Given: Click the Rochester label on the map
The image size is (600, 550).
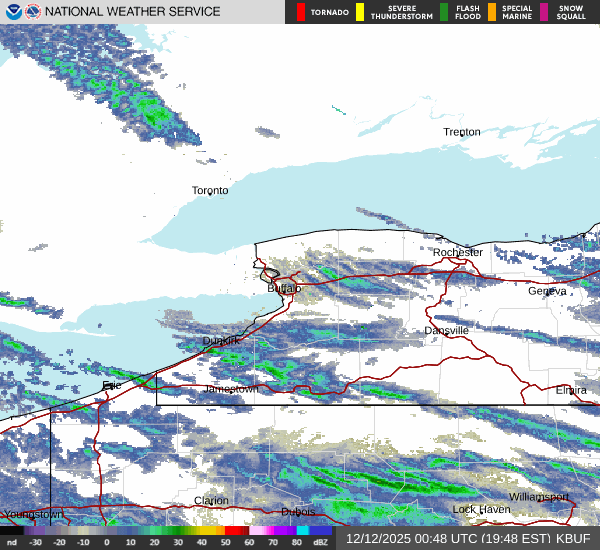Looking at the screenshot, I should tap(457, 252).
